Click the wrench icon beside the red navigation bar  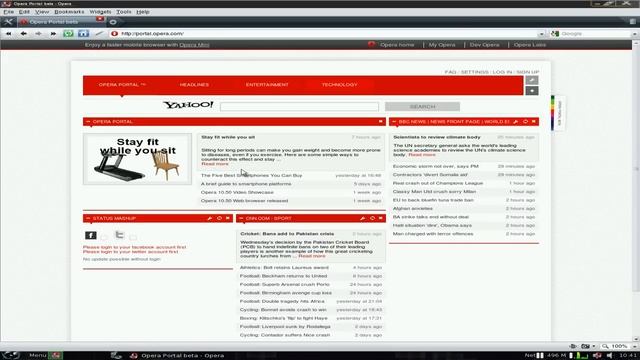click(531, 80)
